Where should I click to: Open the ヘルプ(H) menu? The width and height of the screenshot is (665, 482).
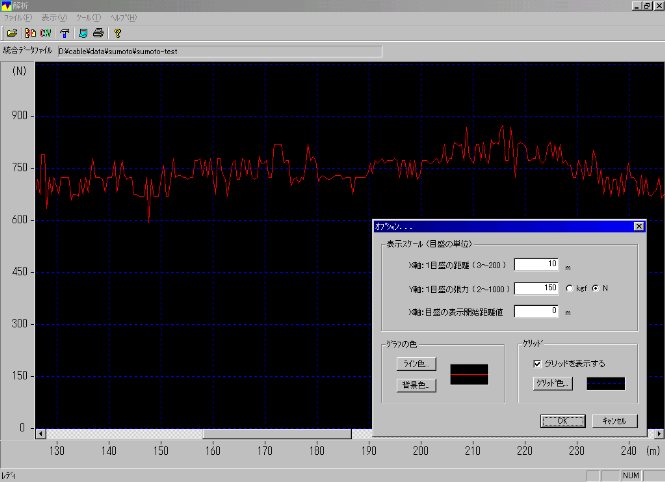123,18
